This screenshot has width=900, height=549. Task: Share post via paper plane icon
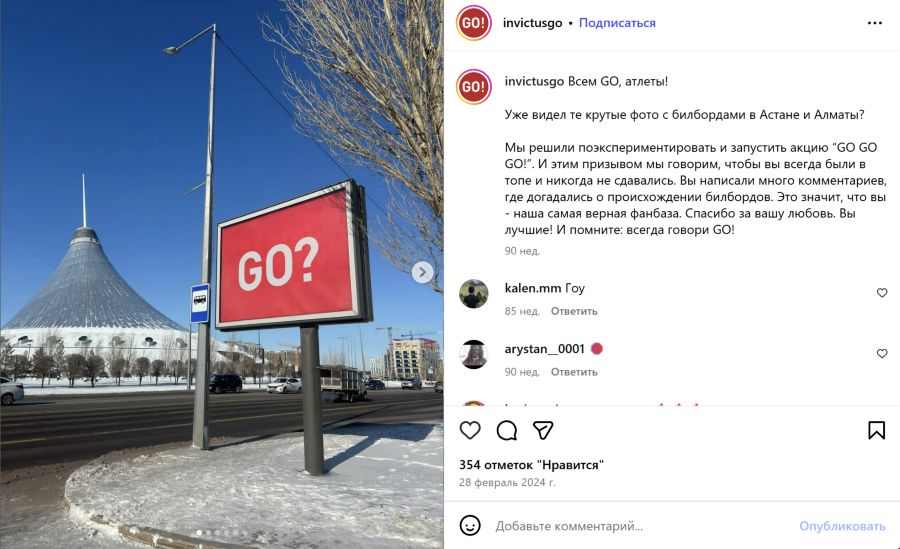click(x=543, y=430)
